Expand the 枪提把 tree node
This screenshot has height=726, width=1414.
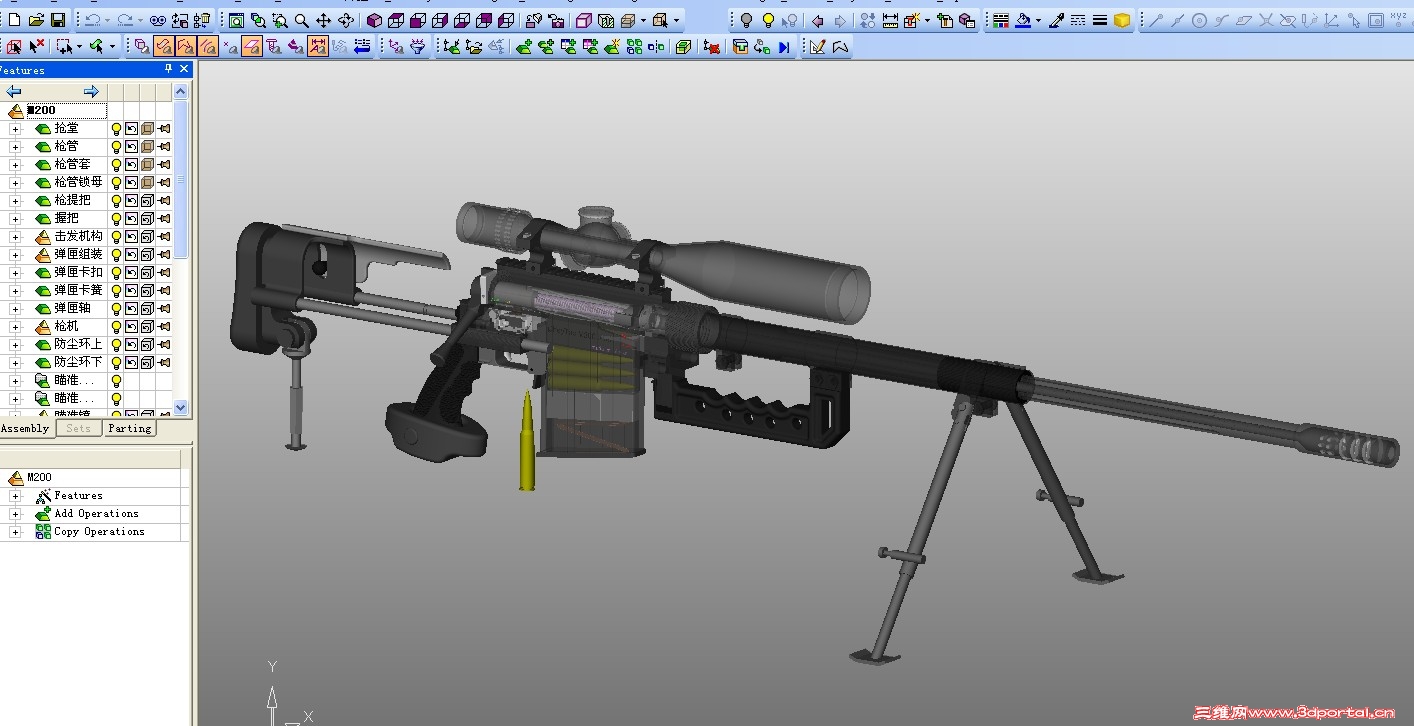[x=15, y=201]
